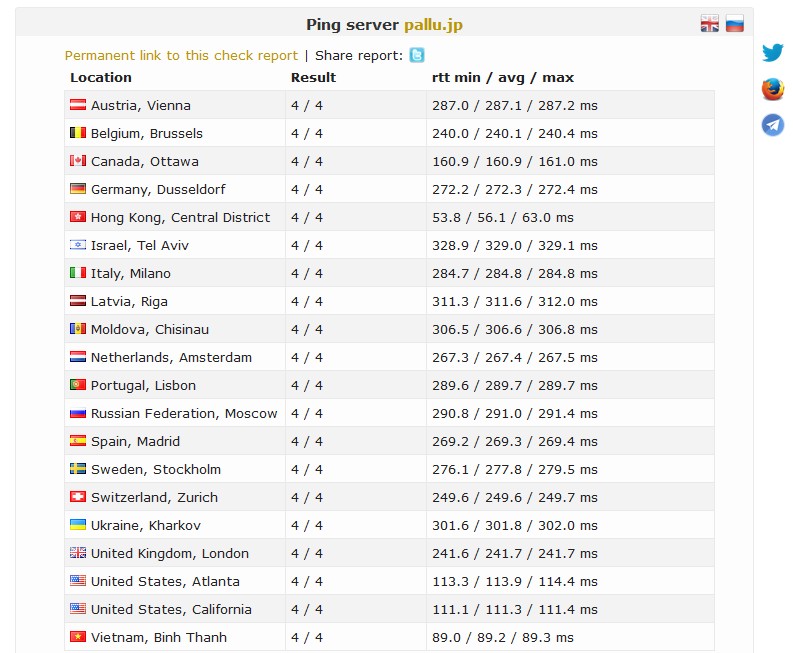Select the United States, California location
The height and width of the screenshot is (653, 793).
171,609
